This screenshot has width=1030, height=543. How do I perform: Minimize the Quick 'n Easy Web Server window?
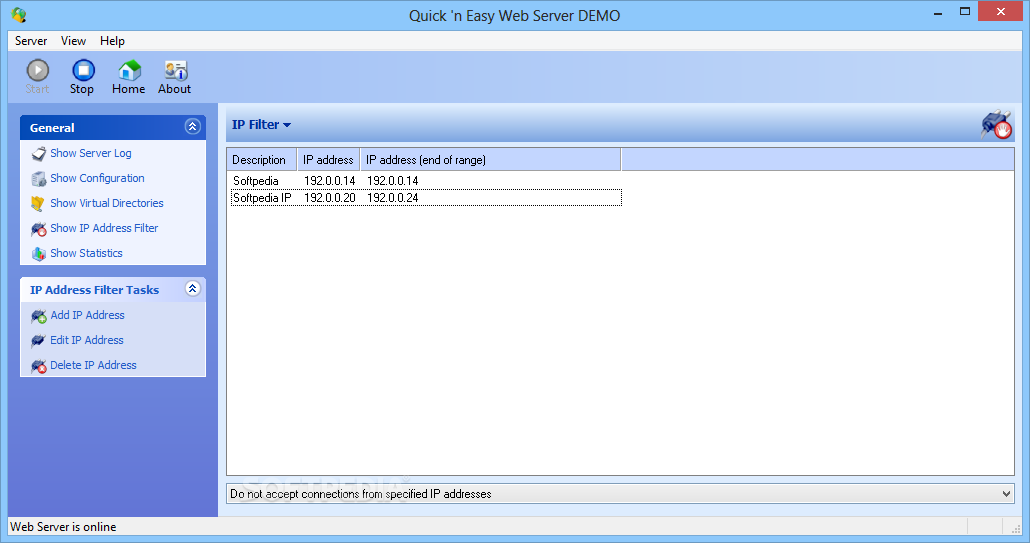[938, 12]
